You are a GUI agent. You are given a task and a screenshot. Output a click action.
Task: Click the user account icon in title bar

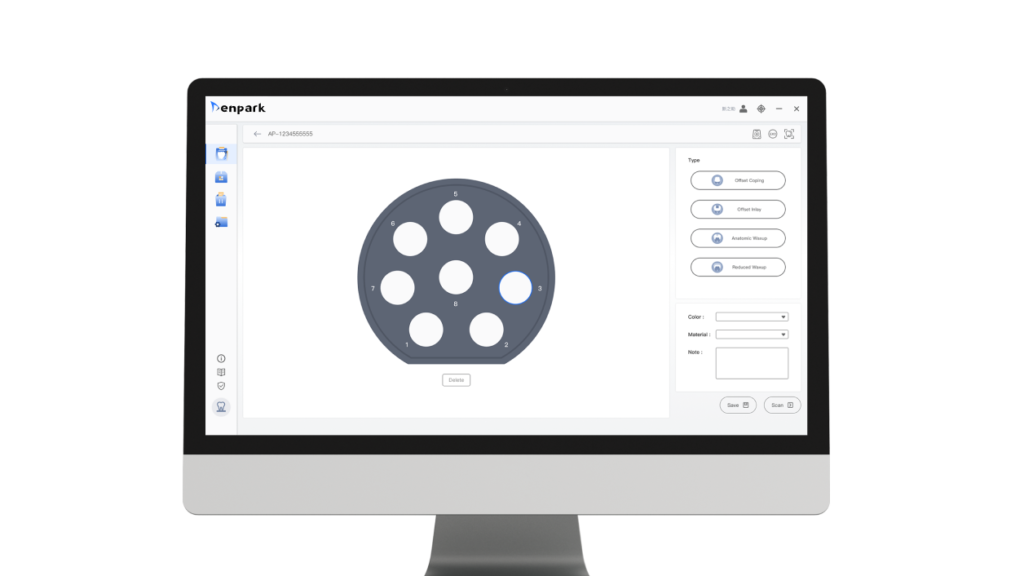[743, 108]
